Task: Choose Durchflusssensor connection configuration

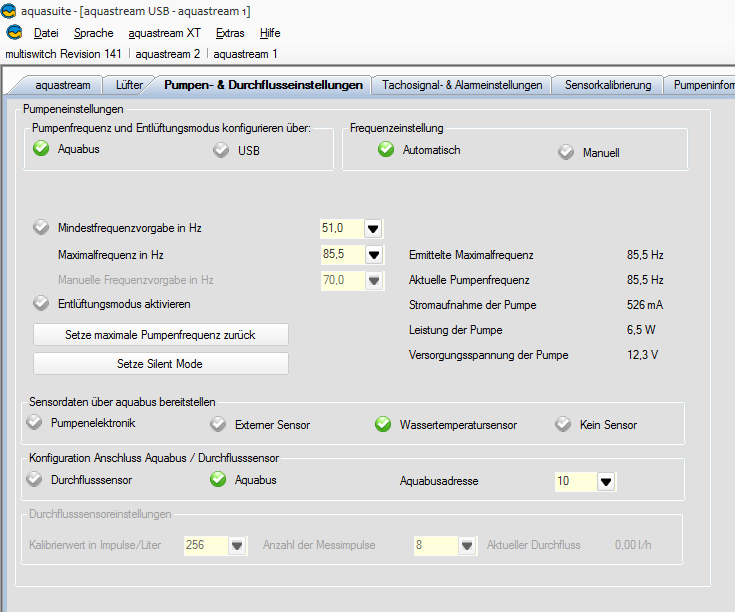Action: tap(79, 479)
